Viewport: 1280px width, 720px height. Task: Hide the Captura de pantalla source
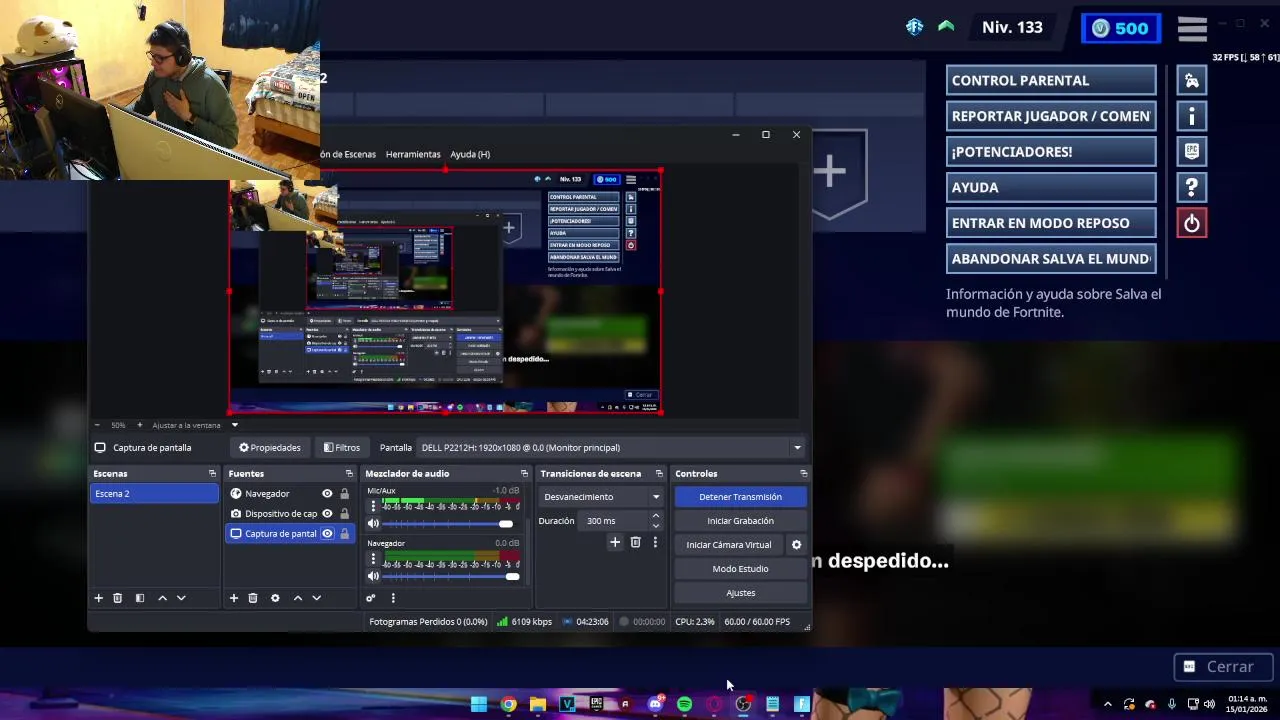tap(327, 533)
